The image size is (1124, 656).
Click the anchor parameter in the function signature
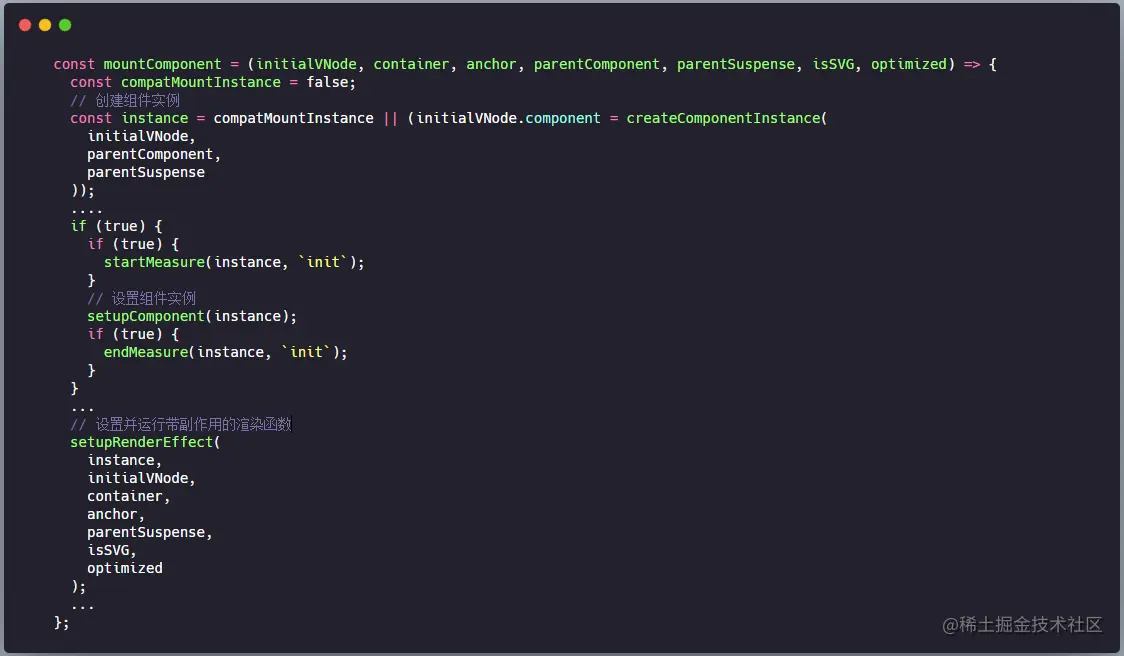pos(491,65)
